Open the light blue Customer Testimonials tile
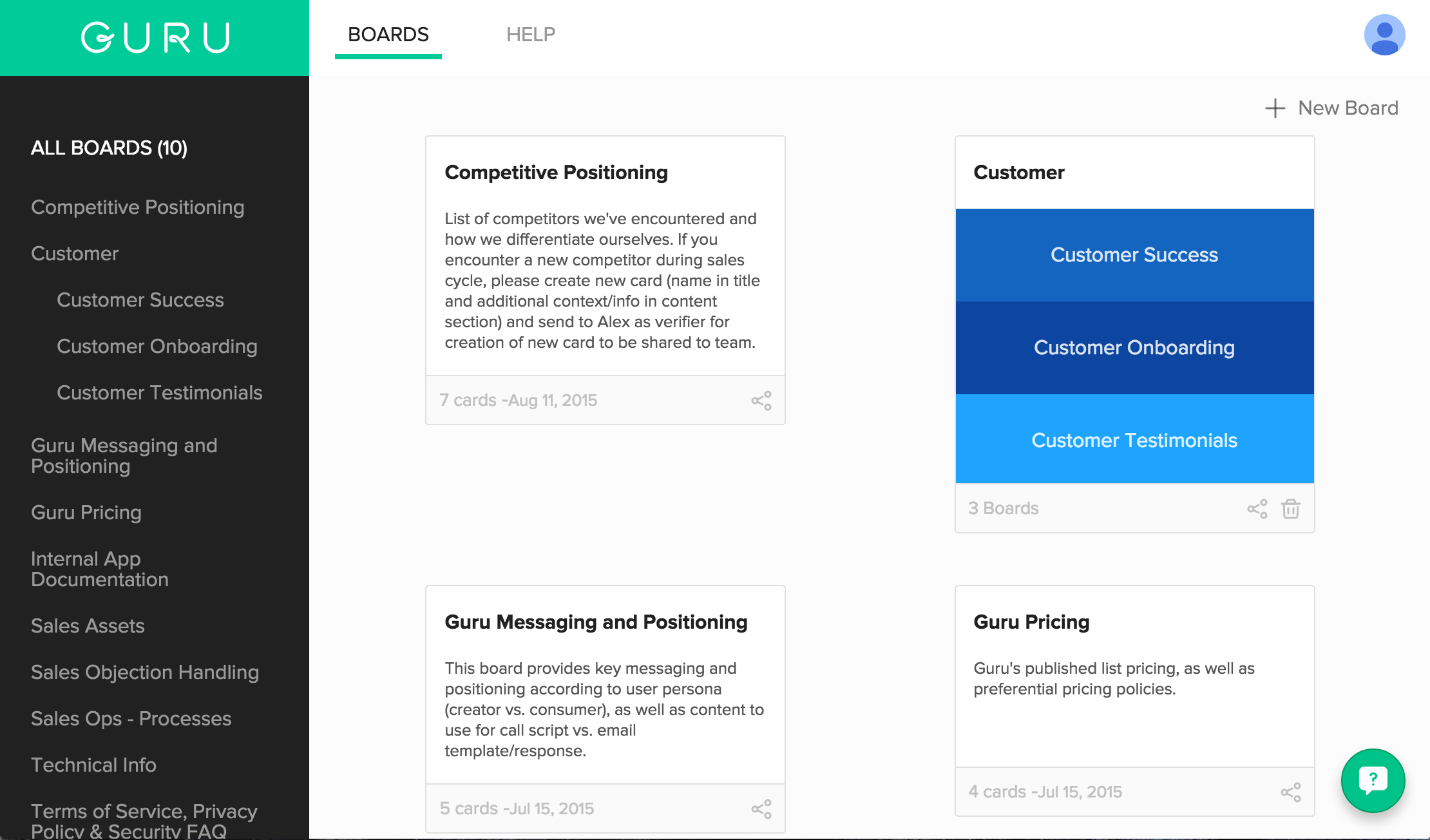 1134,439
